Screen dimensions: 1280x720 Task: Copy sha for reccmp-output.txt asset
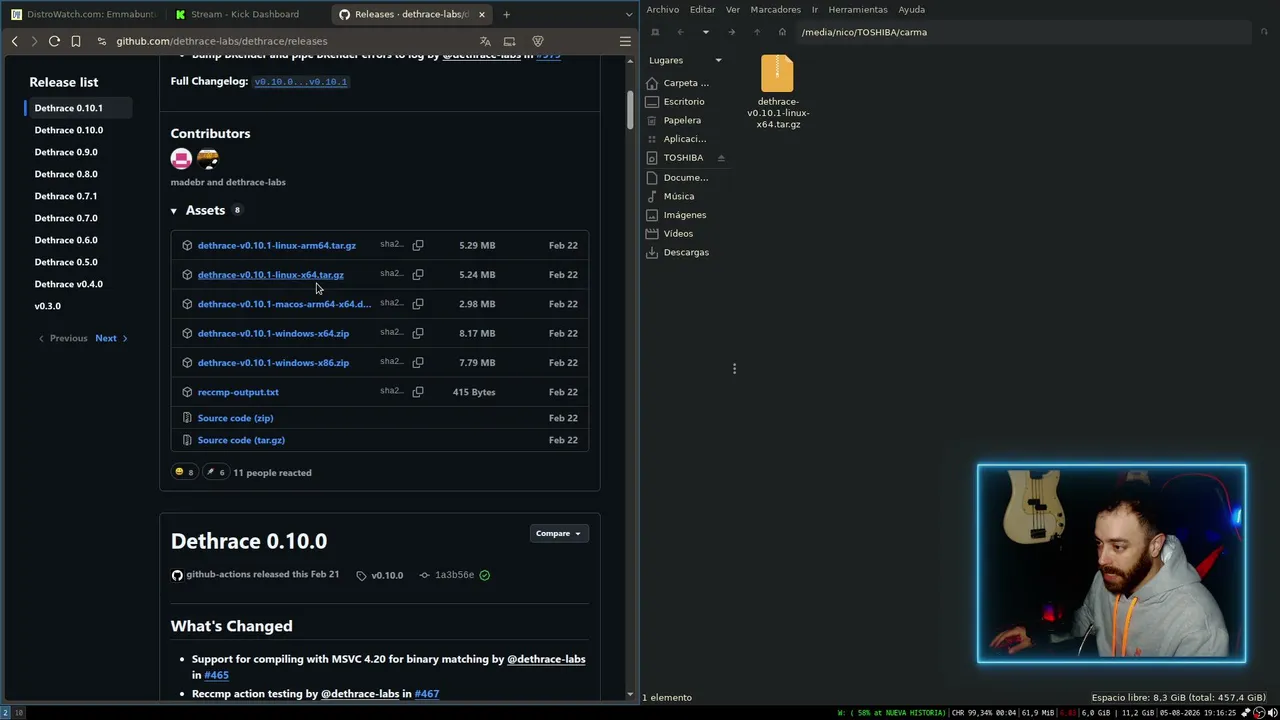click(418, 392)
